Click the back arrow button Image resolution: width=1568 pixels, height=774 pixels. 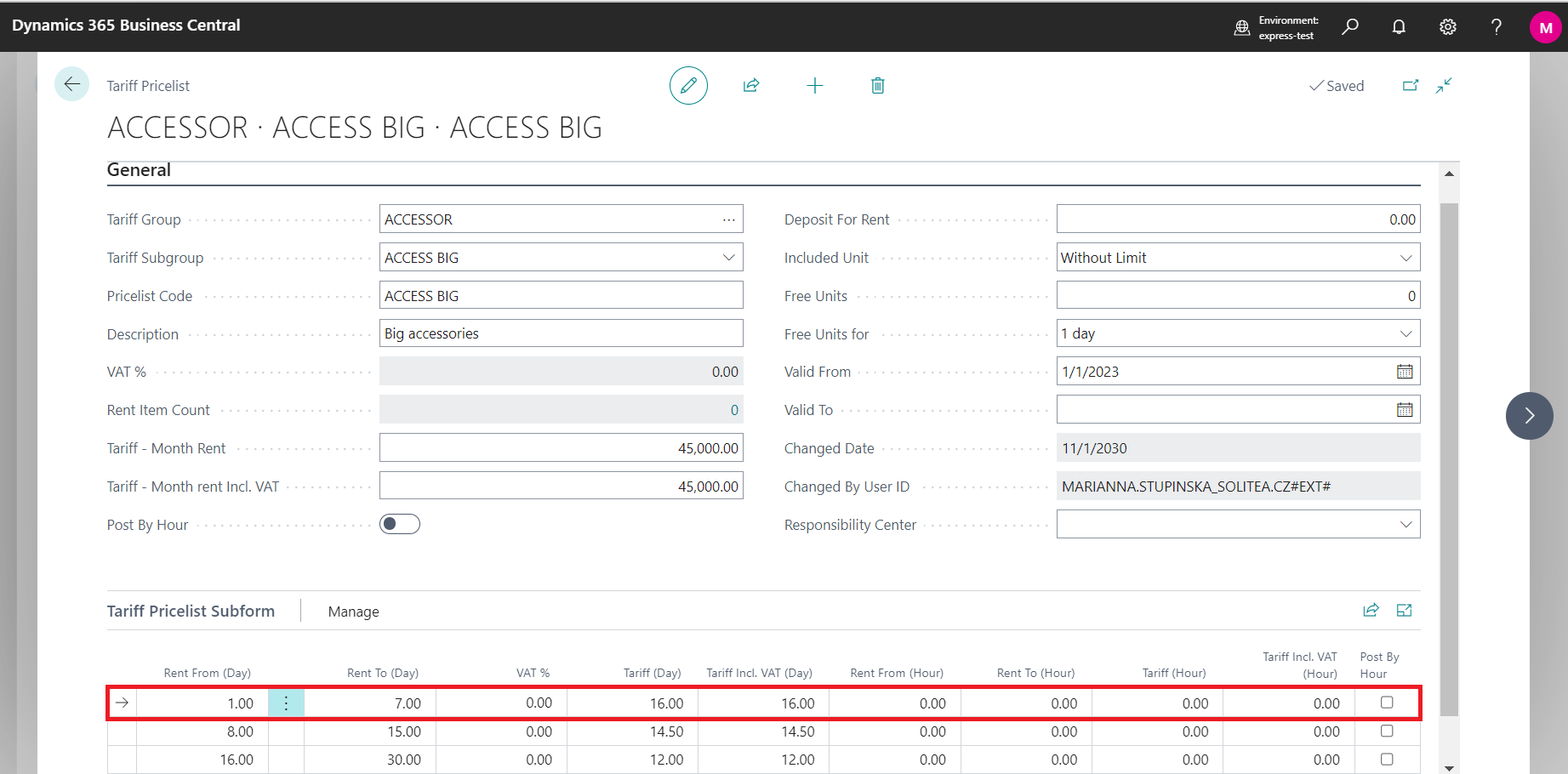click(72, 84)
